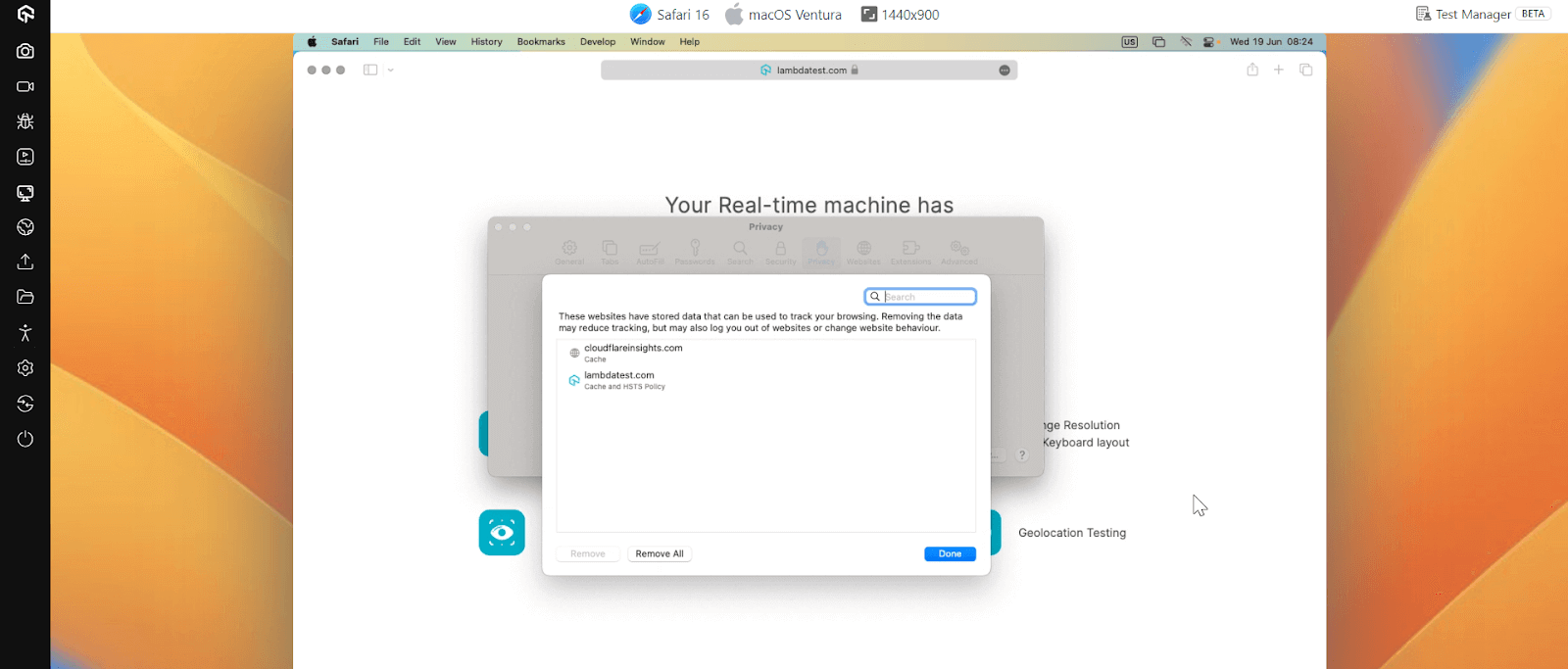1568x669 pixels.
Task: Switch to the General preferences tab
Action: coord(569,253)
